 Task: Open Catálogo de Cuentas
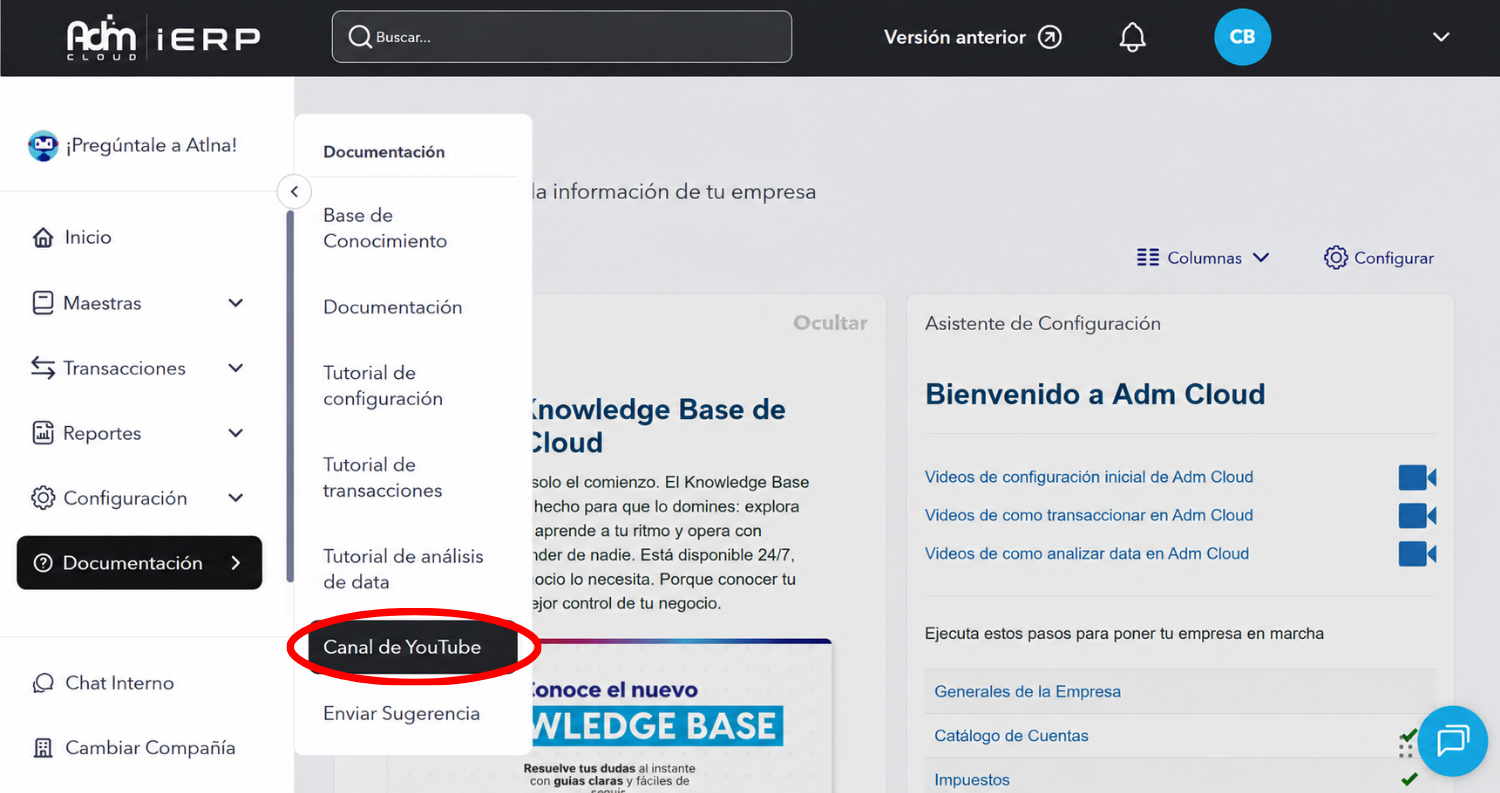(x=1012, y=736)
